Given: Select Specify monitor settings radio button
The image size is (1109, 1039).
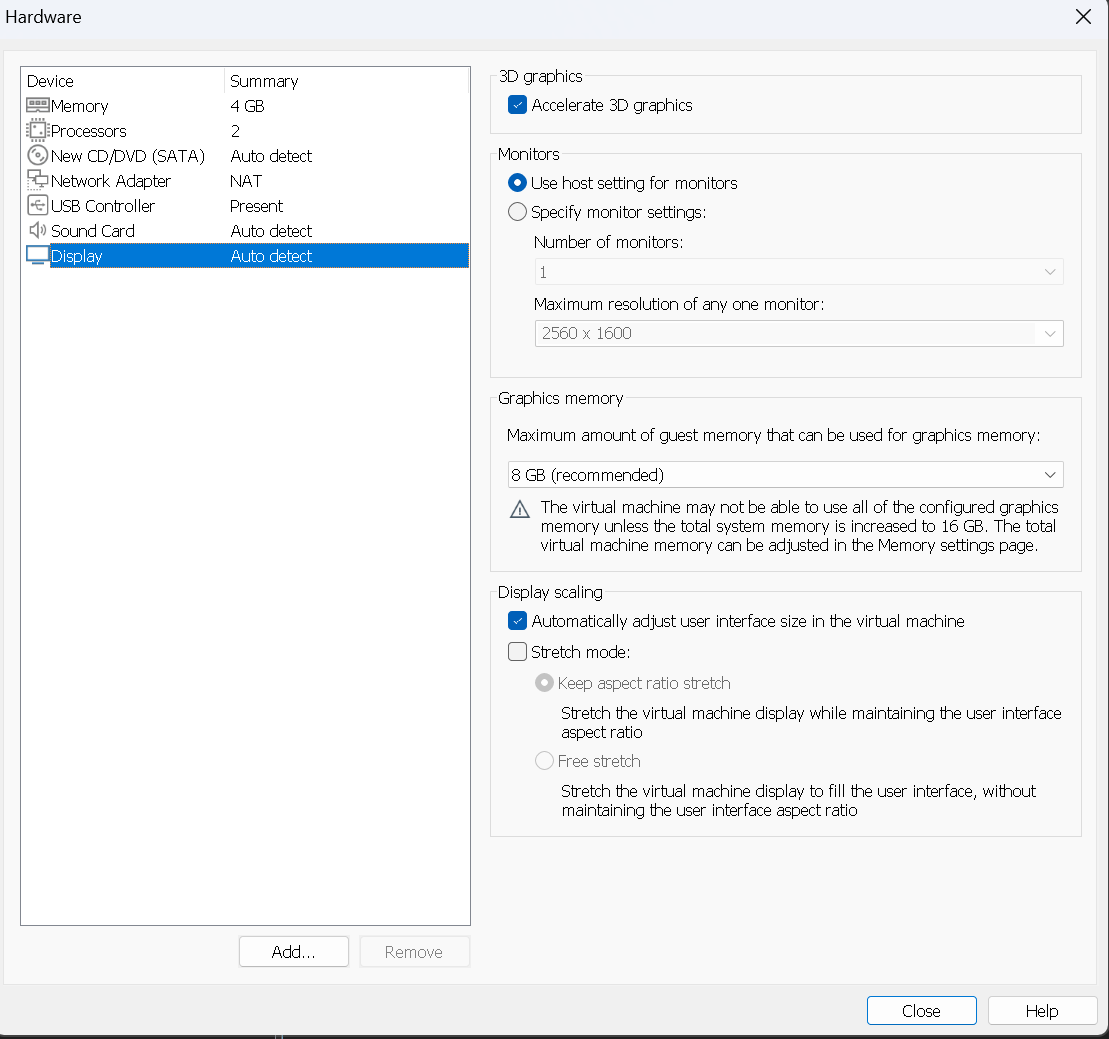Looking at the screenshot, I should coord(517,212).
